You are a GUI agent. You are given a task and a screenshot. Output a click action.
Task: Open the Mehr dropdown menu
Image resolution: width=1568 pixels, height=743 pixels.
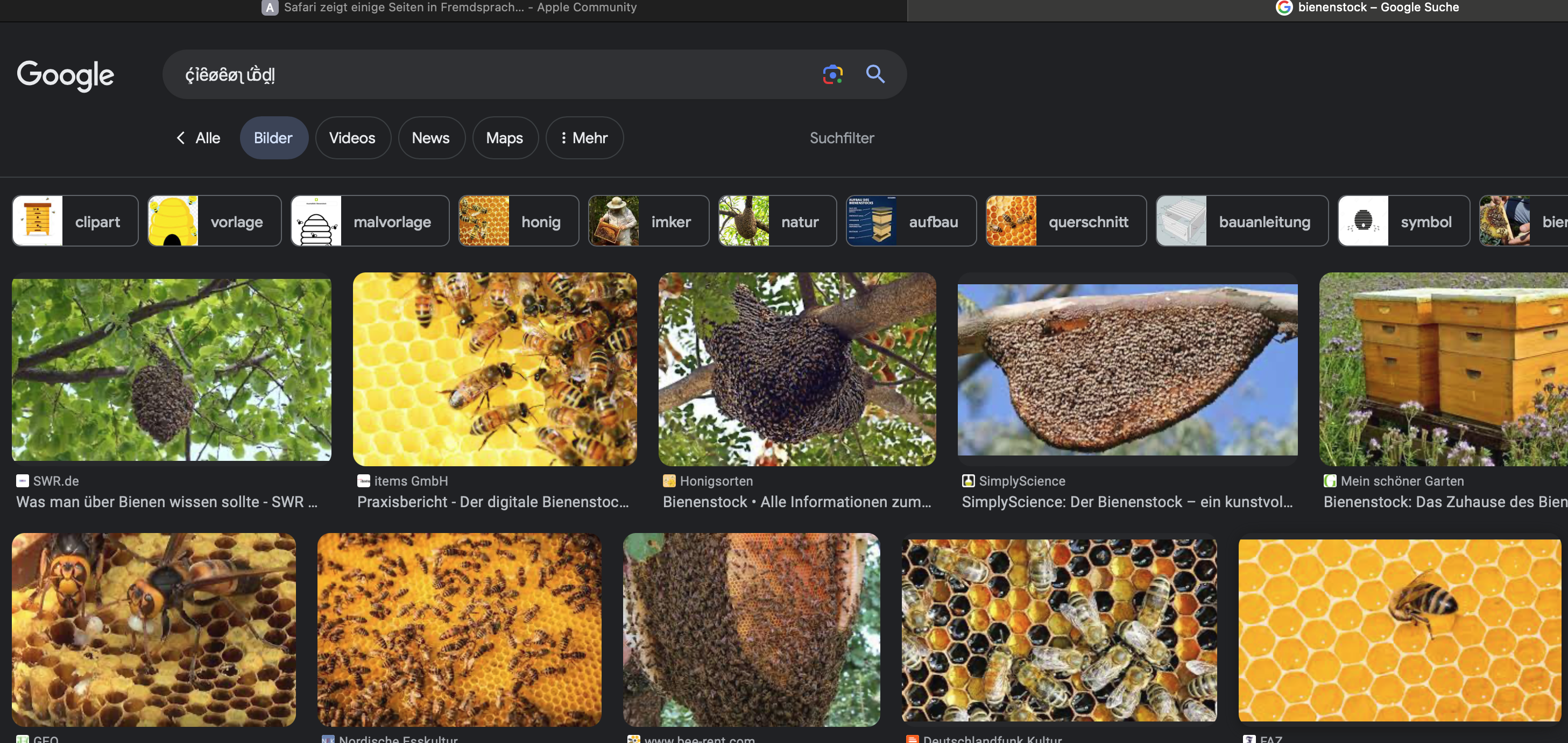[x=584, y=138]
